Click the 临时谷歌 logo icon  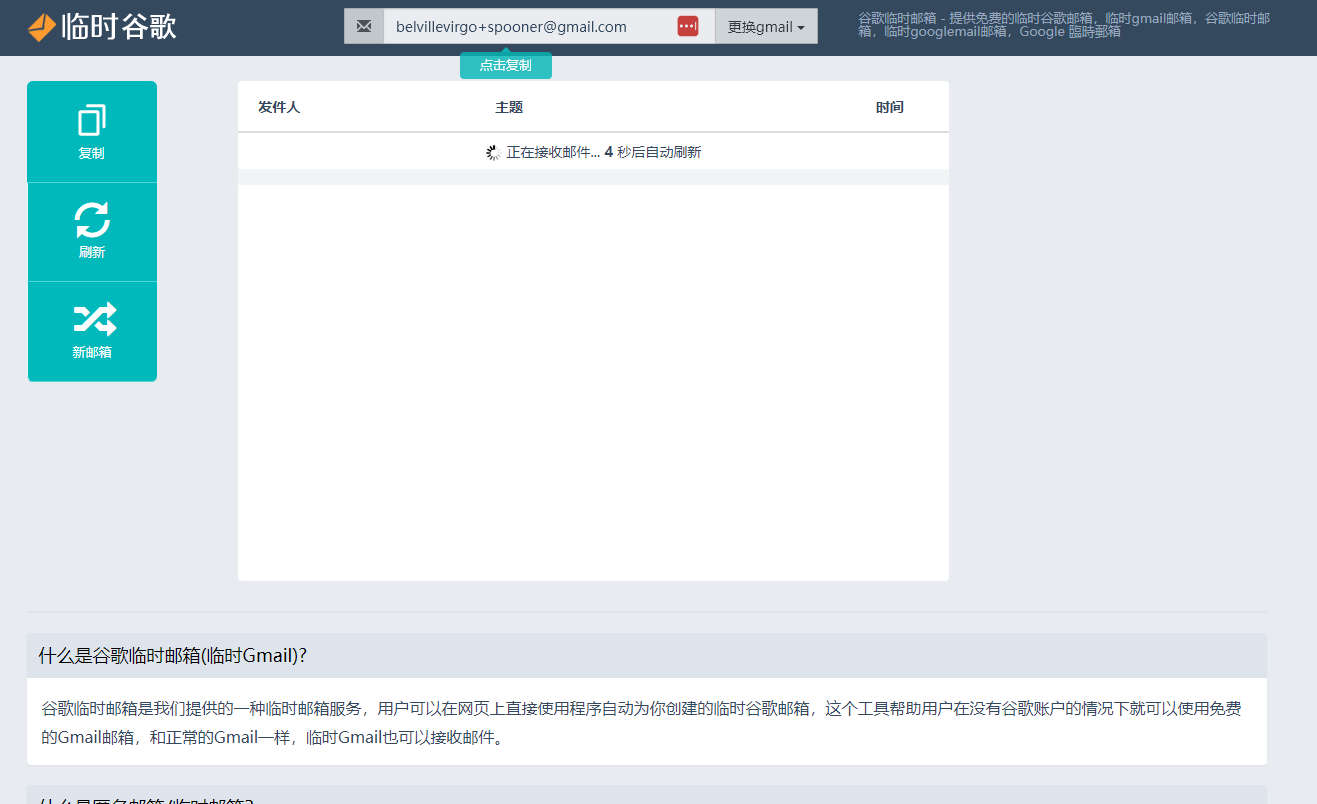point(42,27)
